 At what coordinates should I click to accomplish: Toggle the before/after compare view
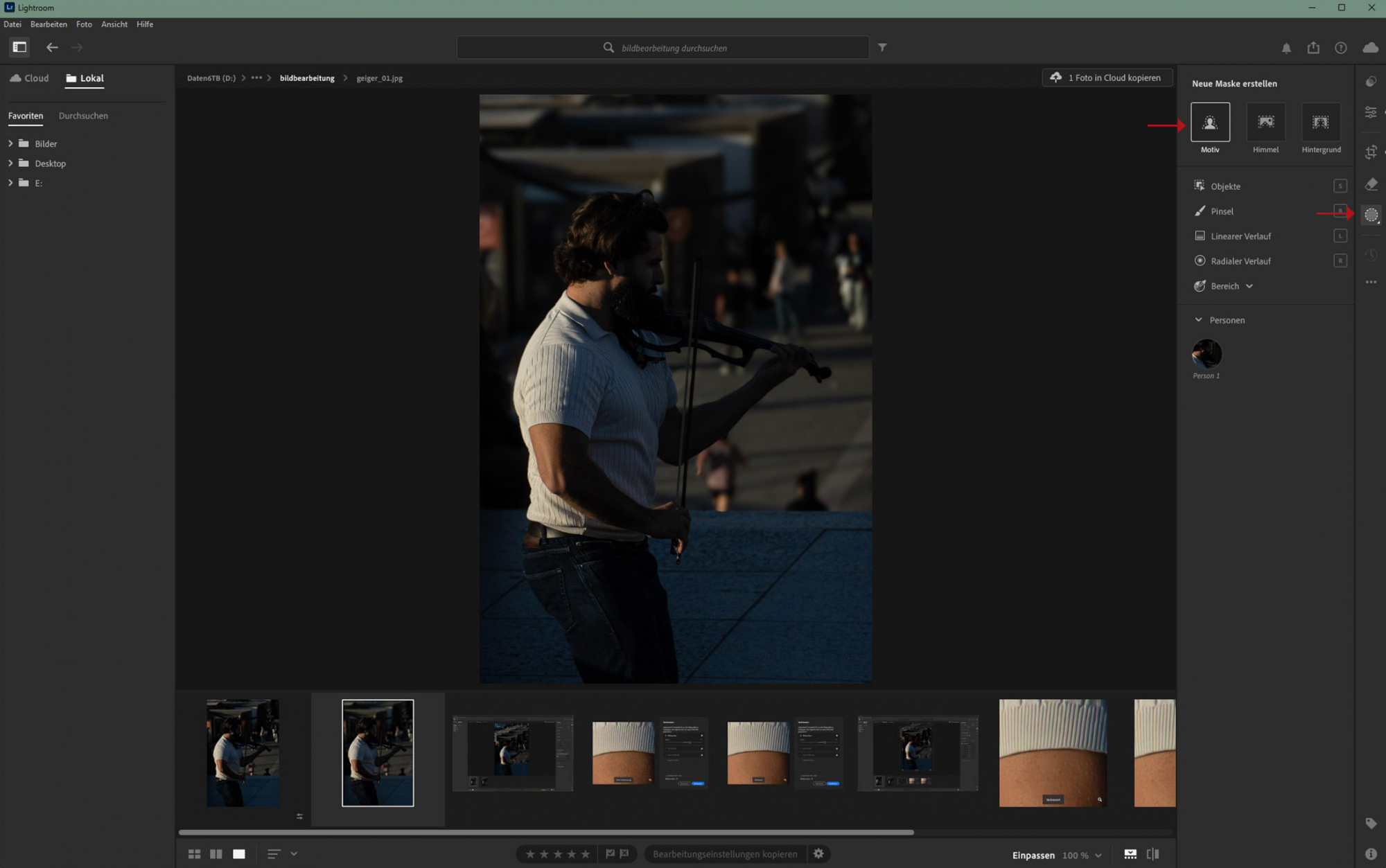click(x=1153, y=854)
